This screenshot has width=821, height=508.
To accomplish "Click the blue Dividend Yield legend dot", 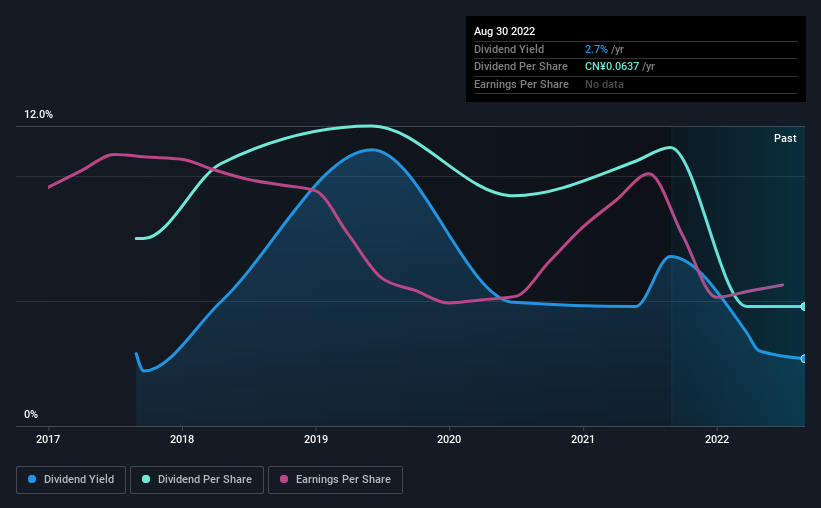I will [32, 479].
